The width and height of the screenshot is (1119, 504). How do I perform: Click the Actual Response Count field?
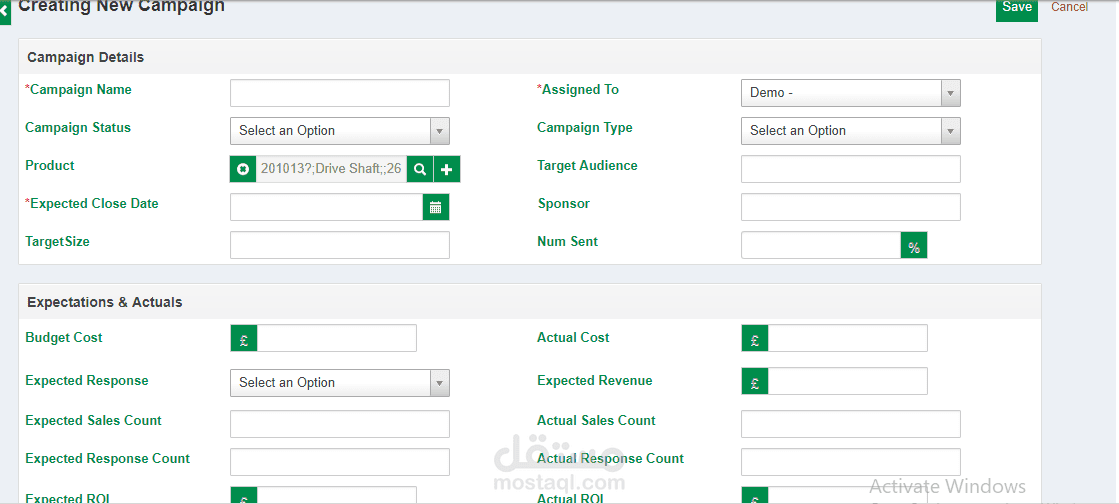851,462
